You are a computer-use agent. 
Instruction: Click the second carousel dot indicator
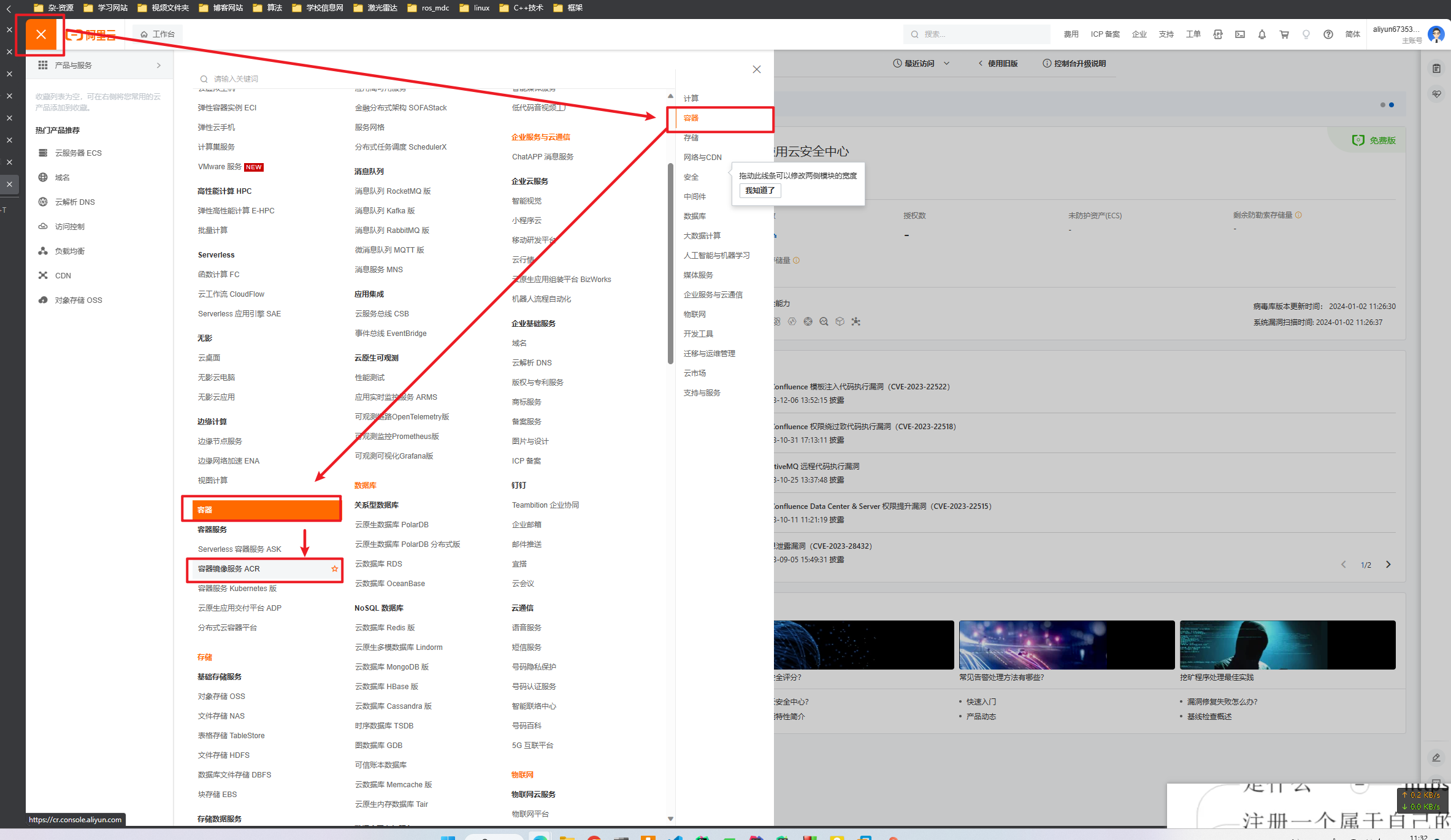pyautogui.click(x=1392, y=105)
